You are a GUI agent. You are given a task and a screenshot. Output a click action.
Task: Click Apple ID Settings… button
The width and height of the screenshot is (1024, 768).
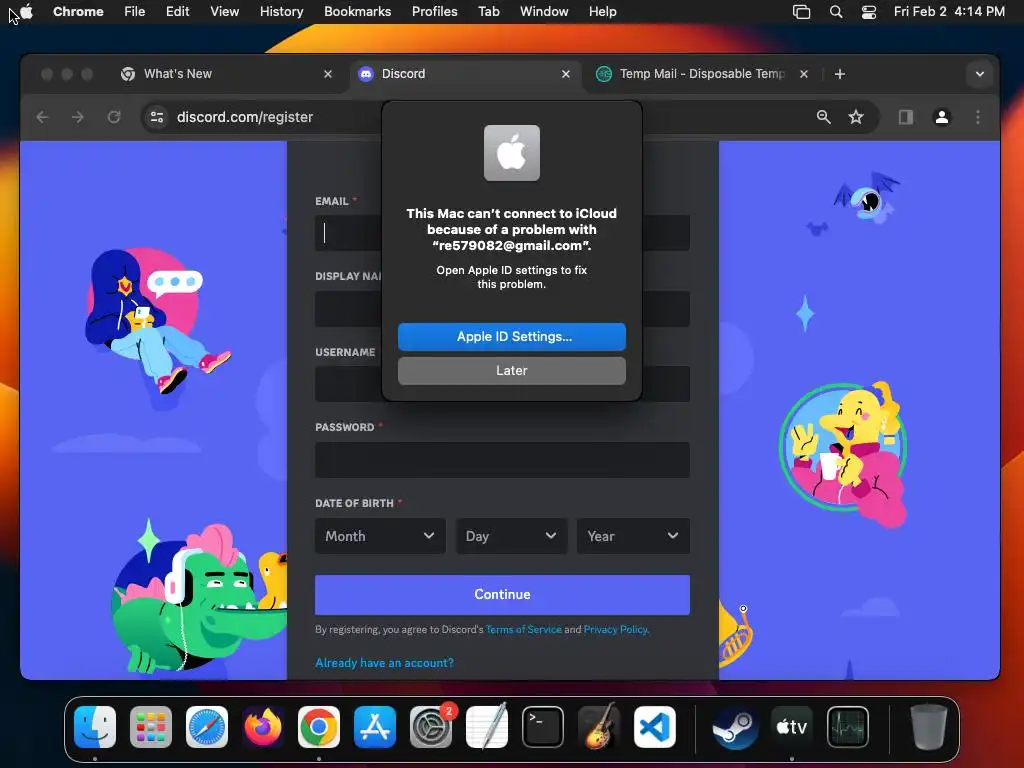(511, 336)
